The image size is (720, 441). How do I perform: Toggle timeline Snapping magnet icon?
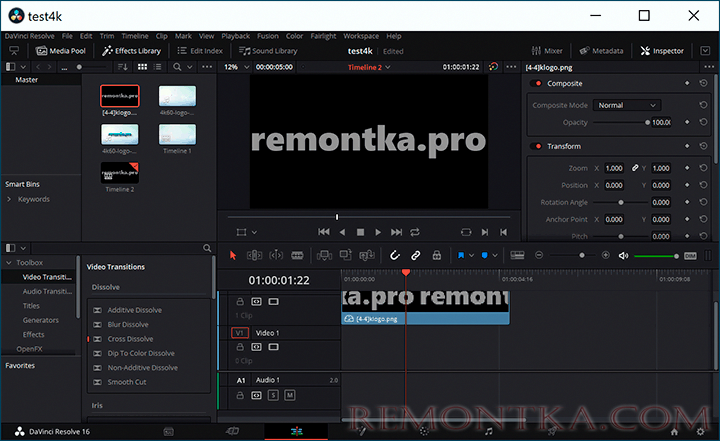coord(394,255)
